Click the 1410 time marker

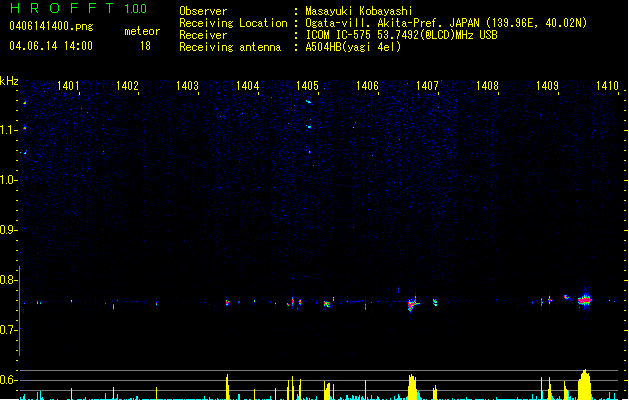pyautogui.click(x=607, y=86)
